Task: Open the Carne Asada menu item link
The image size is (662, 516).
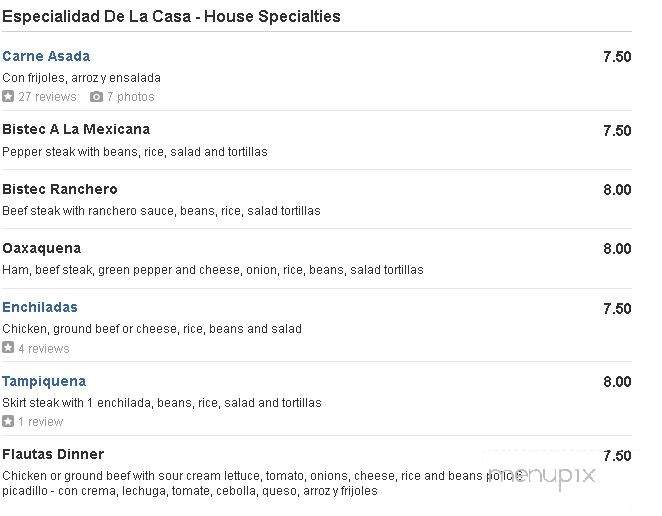Action: point(46,56)
